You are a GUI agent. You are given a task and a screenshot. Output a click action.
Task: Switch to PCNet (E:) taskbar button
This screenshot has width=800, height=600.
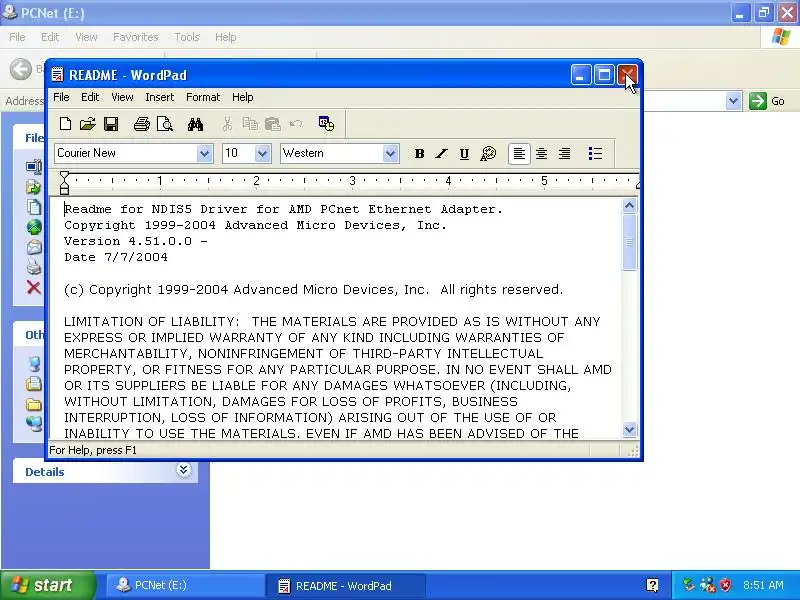[x=184, y=585]
